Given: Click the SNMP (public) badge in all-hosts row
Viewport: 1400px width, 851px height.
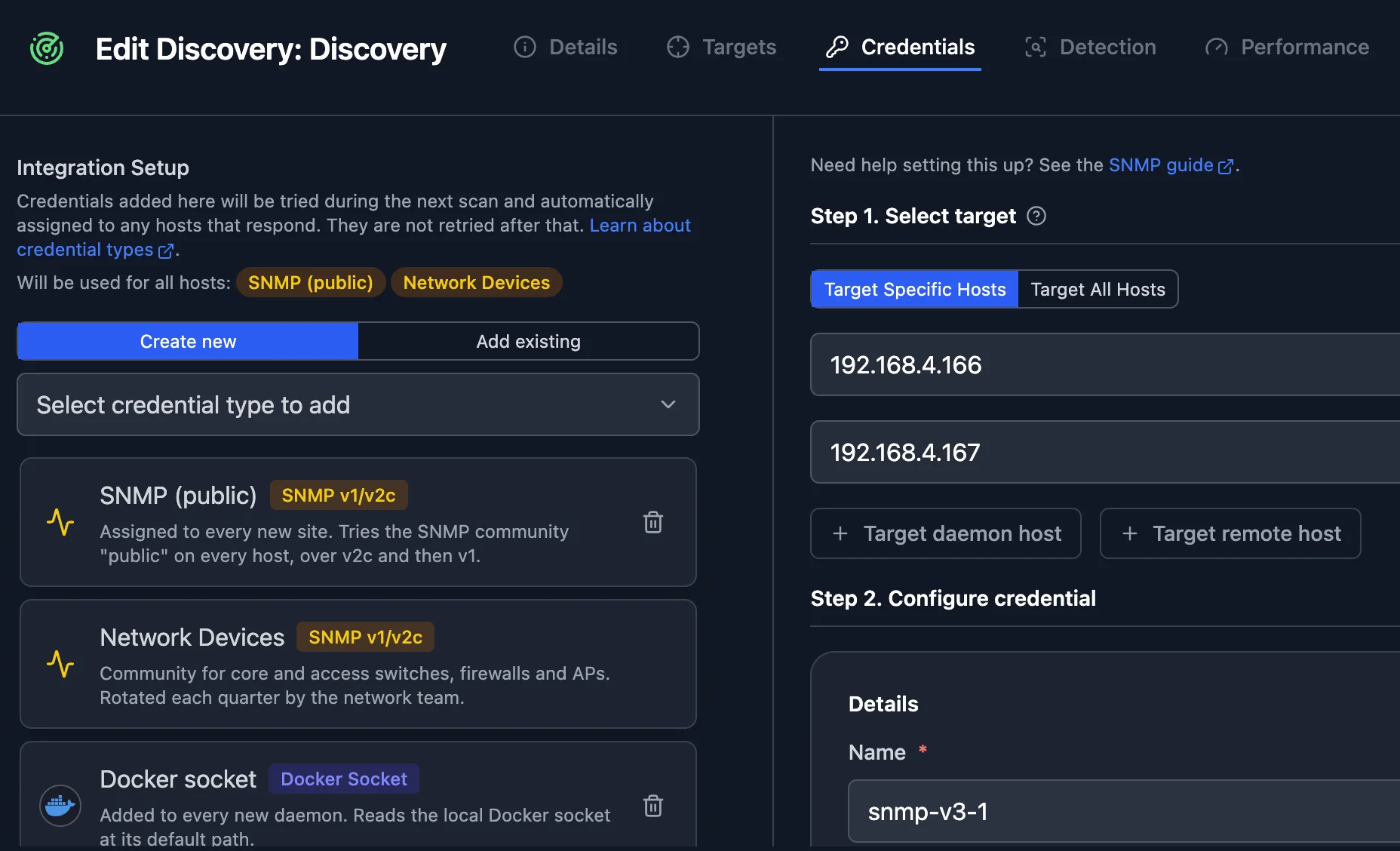Looking at the screenshot, I should (311, 283).
